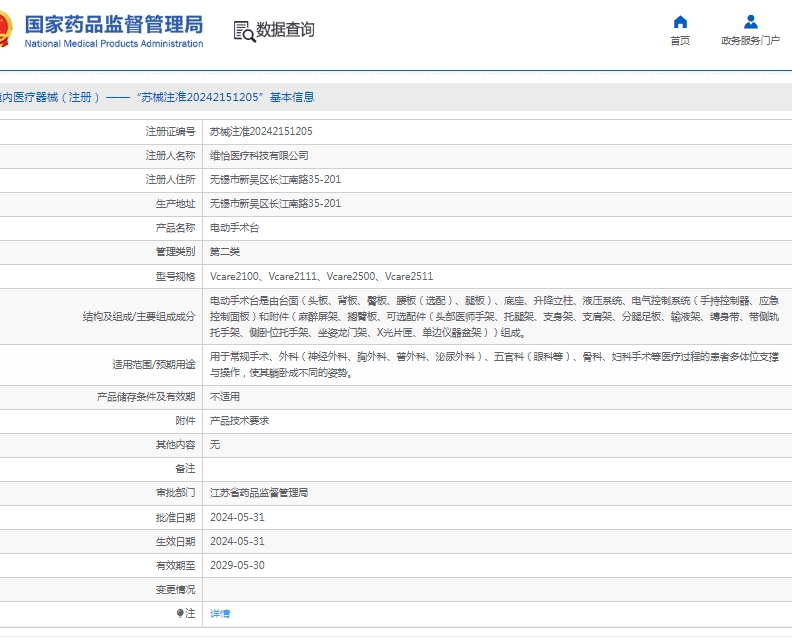Open the 详情 details link

pos(220,613)
